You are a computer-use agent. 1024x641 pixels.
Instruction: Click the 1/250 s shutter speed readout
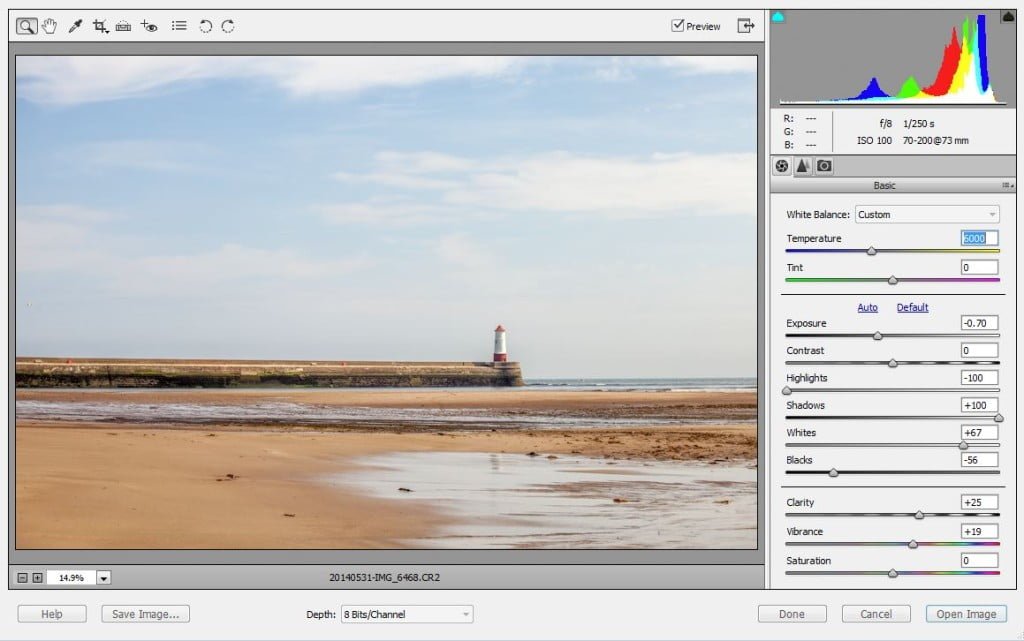(x=919, y=123)
